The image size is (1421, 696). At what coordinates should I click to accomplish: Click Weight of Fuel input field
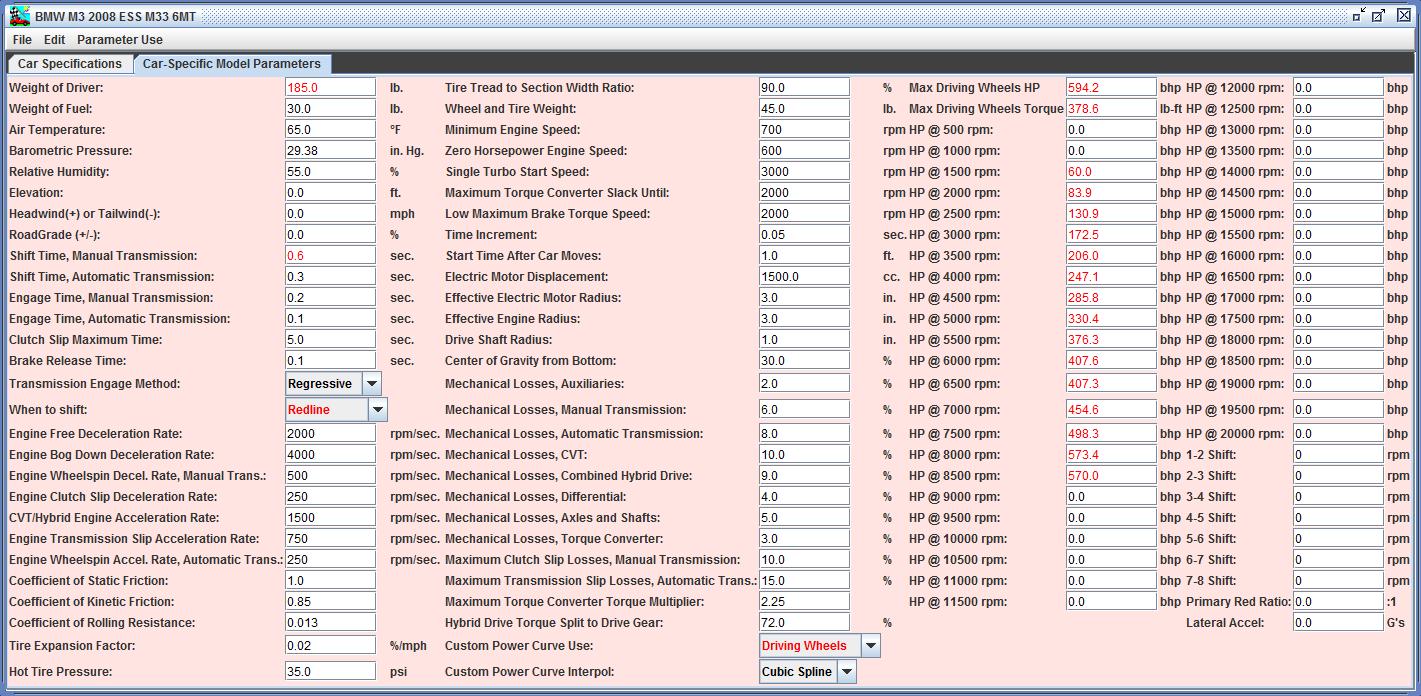pos(330,109)
